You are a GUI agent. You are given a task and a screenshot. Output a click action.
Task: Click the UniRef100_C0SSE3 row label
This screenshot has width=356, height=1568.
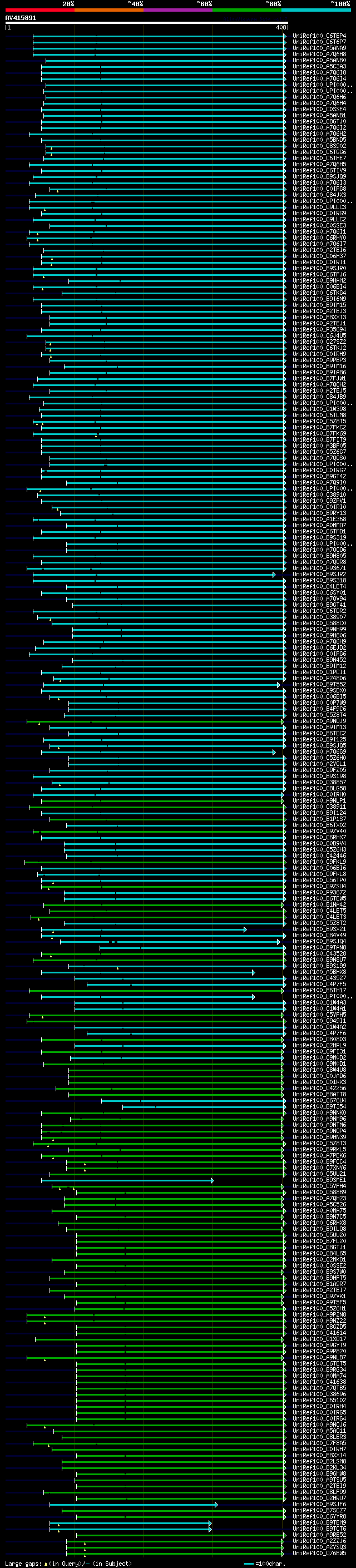pyautogui.click(x=319, y=225)
